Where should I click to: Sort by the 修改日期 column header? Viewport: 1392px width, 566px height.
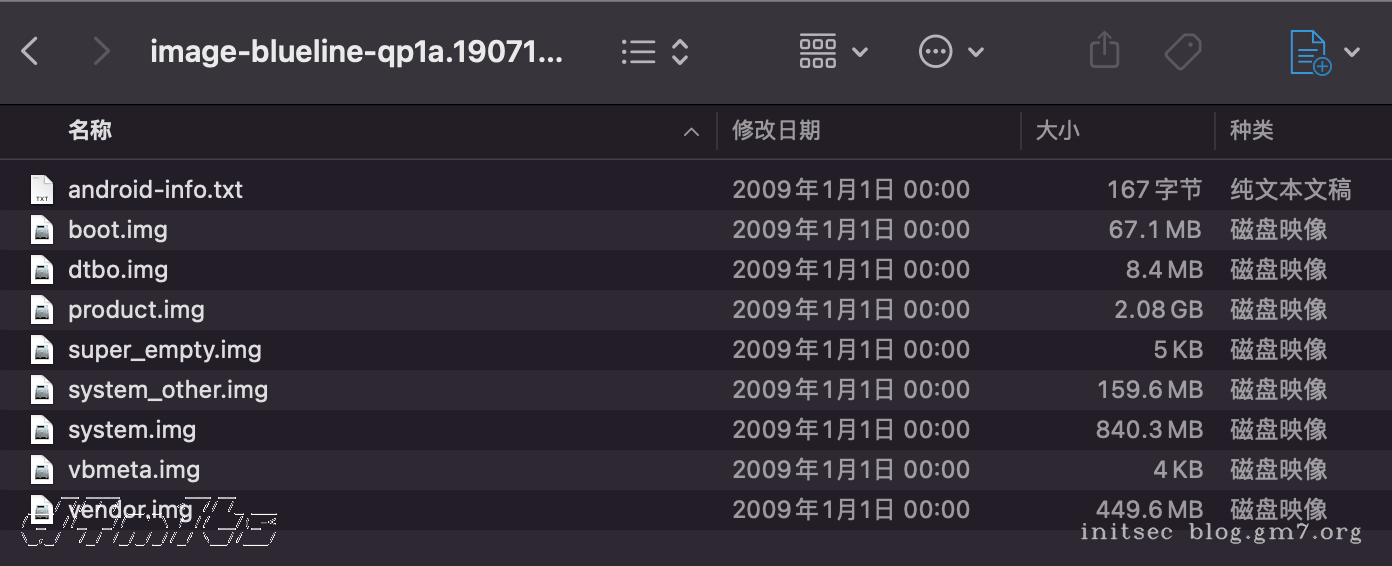(x=776, y=130)
